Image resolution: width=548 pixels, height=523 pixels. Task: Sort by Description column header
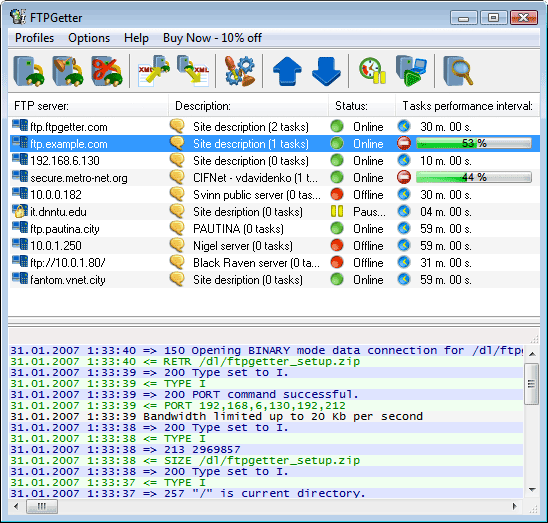coord(248,106)
